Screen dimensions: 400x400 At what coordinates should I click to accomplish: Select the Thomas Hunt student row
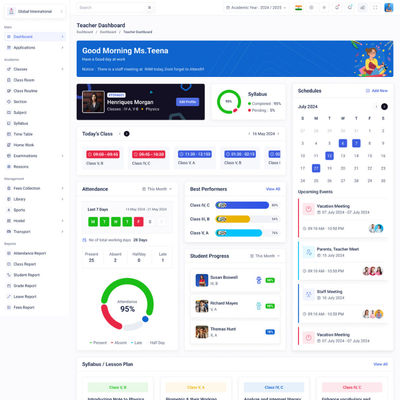(235, 332)
